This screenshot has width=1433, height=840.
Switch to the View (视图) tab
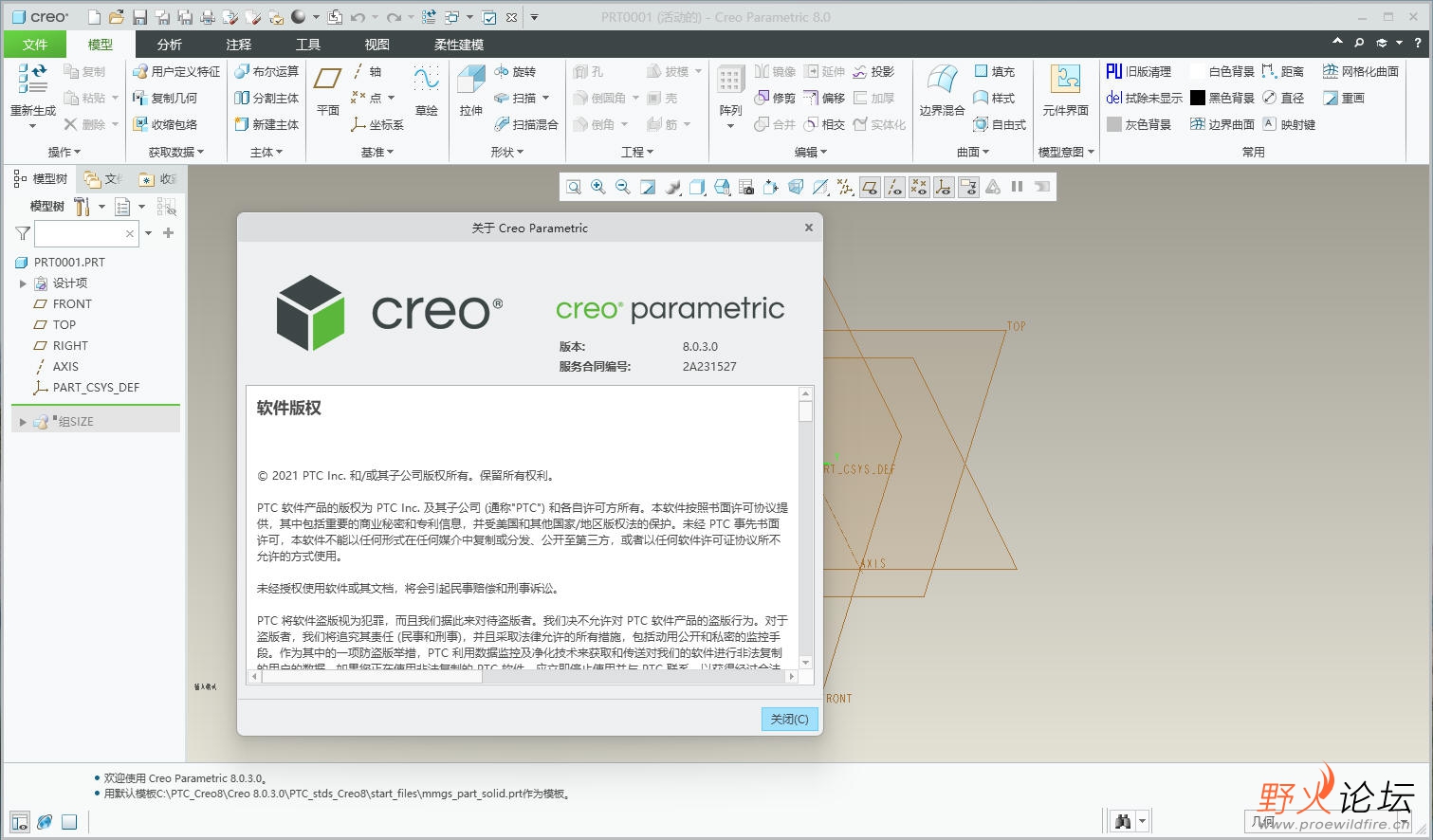point(377,44)
